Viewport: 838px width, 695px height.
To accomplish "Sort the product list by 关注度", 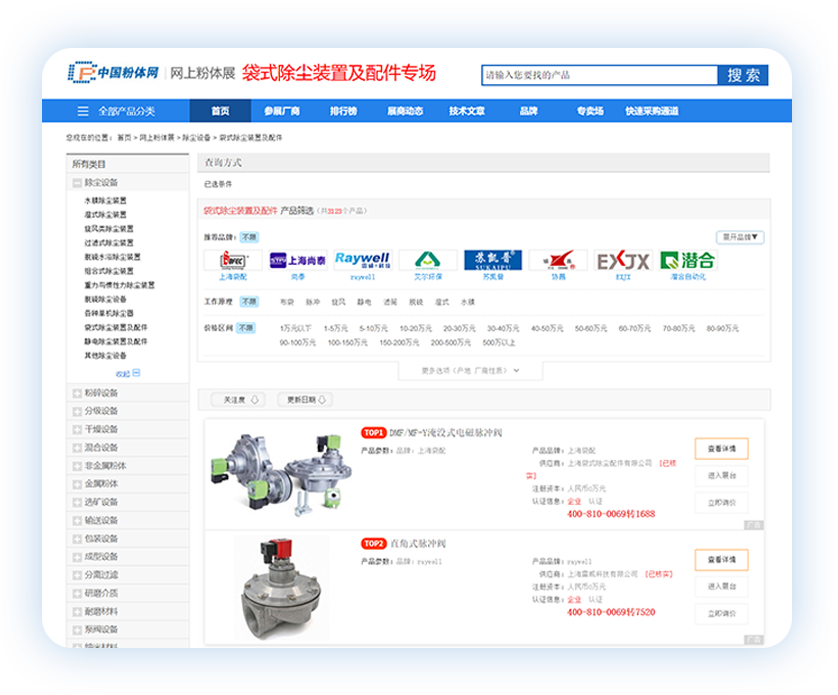I will pyautogui.click(x=238, y=400).
